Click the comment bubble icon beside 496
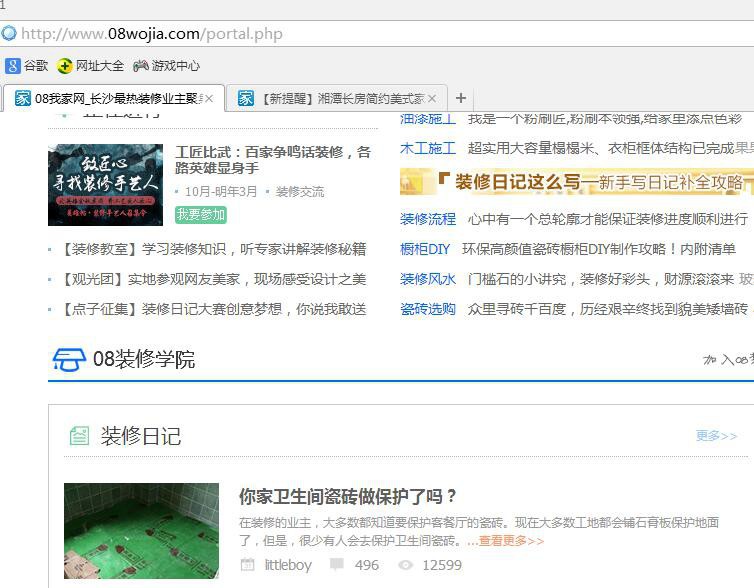 (337, 565)
